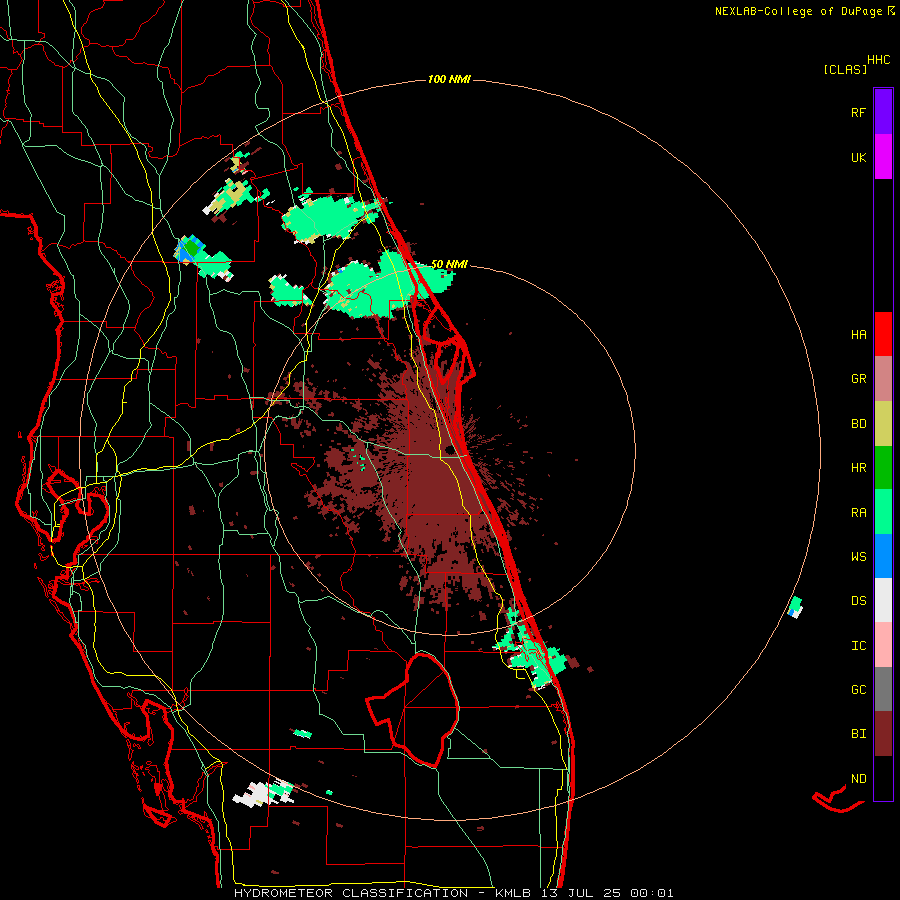Click the HA legend label
The image size is (900, 900).
pos(858,334)
